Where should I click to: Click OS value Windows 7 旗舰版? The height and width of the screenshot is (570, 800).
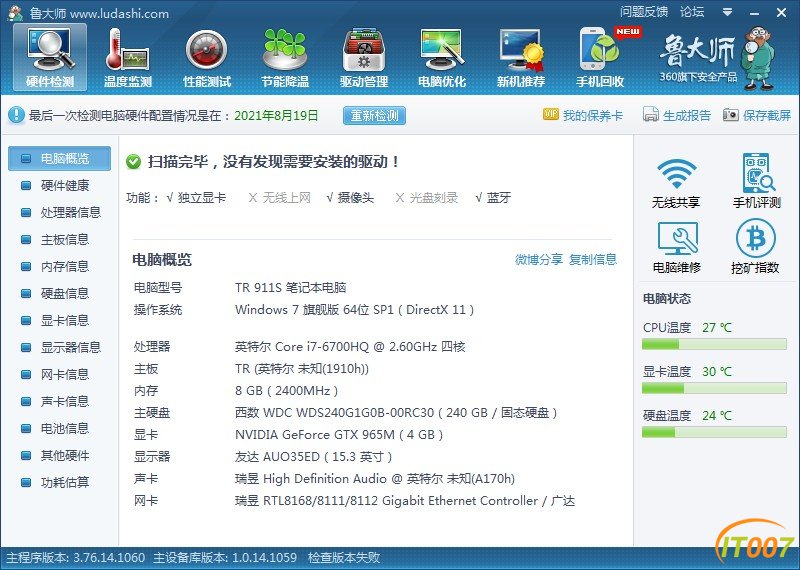tap(355, 310)
